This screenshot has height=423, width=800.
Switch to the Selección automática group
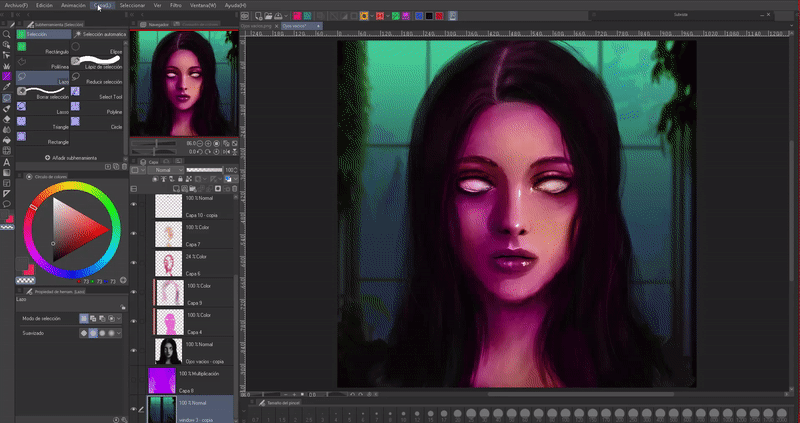99,34
